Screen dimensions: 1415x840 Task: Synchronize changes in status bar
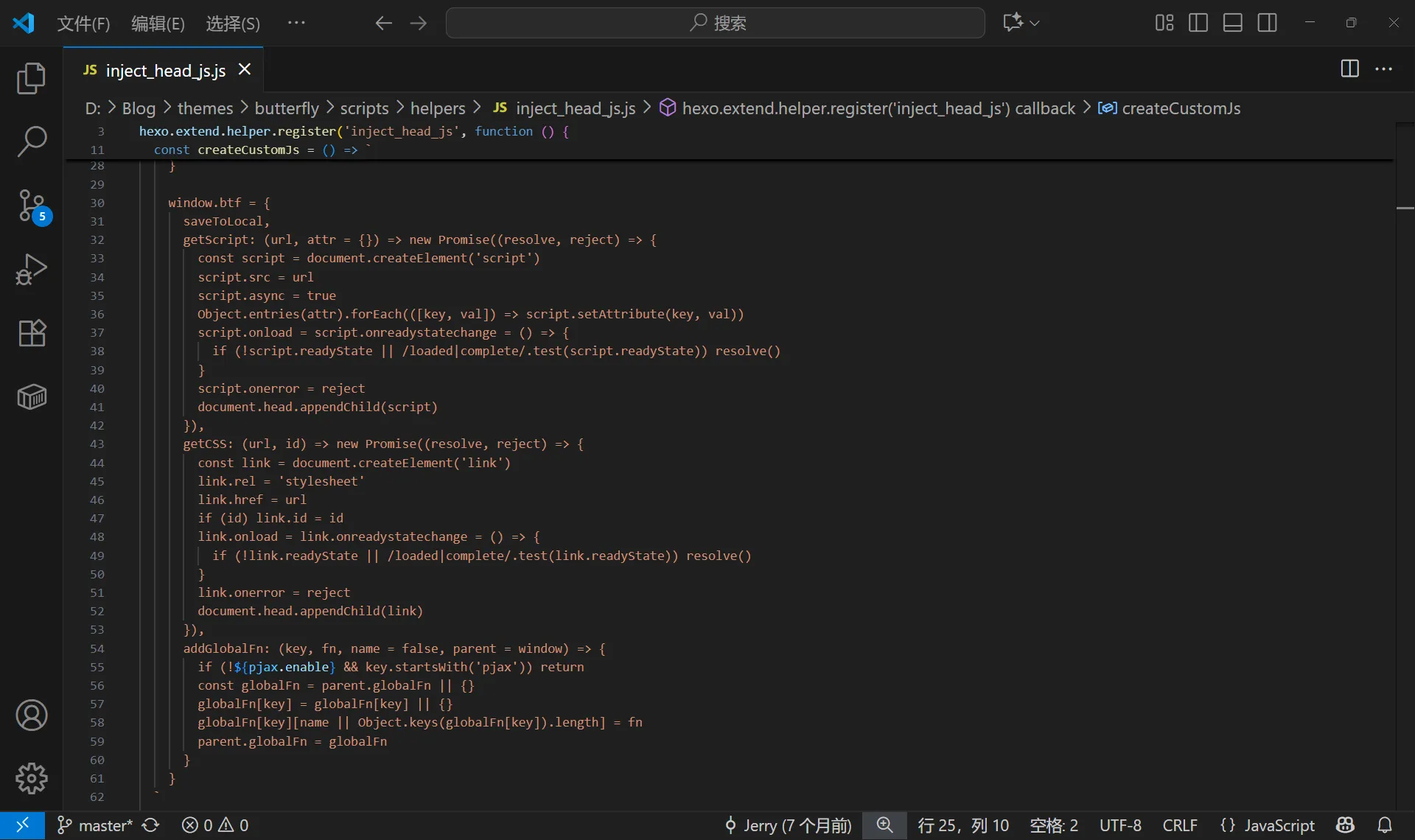point(151,825)
